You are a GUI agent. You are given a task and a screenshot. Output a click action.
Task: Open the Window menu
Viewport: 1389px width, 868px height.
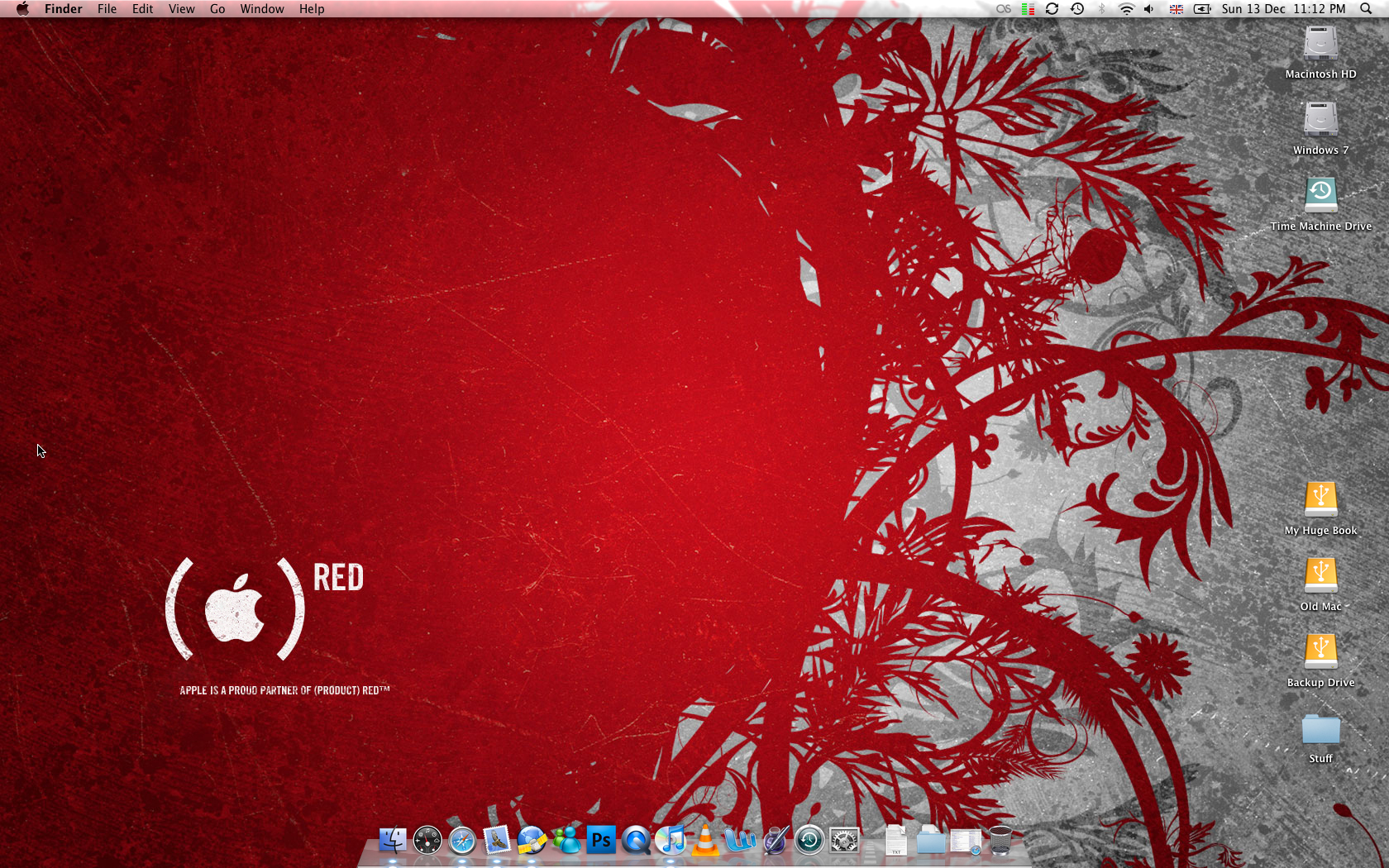[262, 9]
